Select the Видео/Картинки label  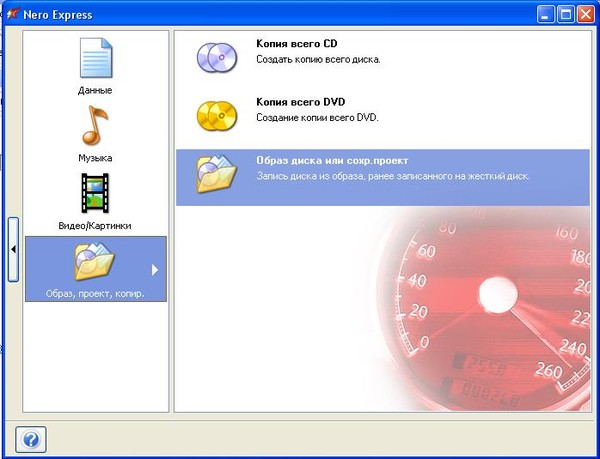(x=95, y=226)
